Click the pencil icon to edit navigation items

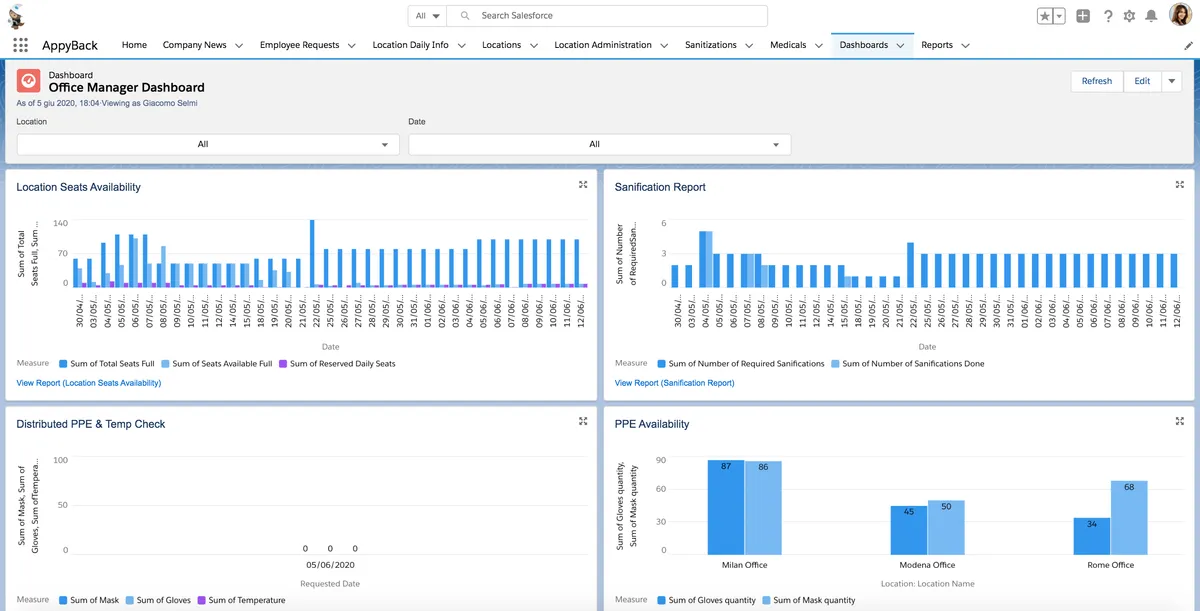(x=1188, y=45)
